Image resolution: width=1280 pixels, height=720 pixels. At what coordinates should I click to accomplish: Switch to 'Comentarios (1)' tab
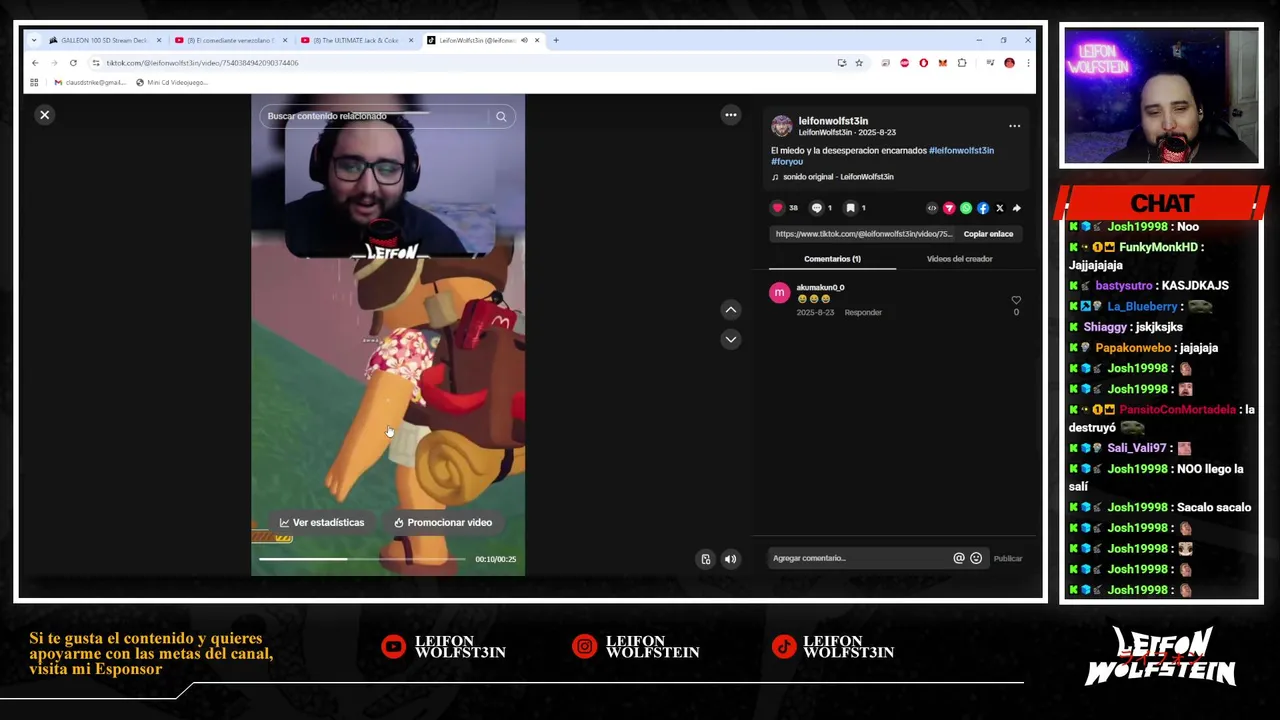pyautogui.click(x=832, y=259)
